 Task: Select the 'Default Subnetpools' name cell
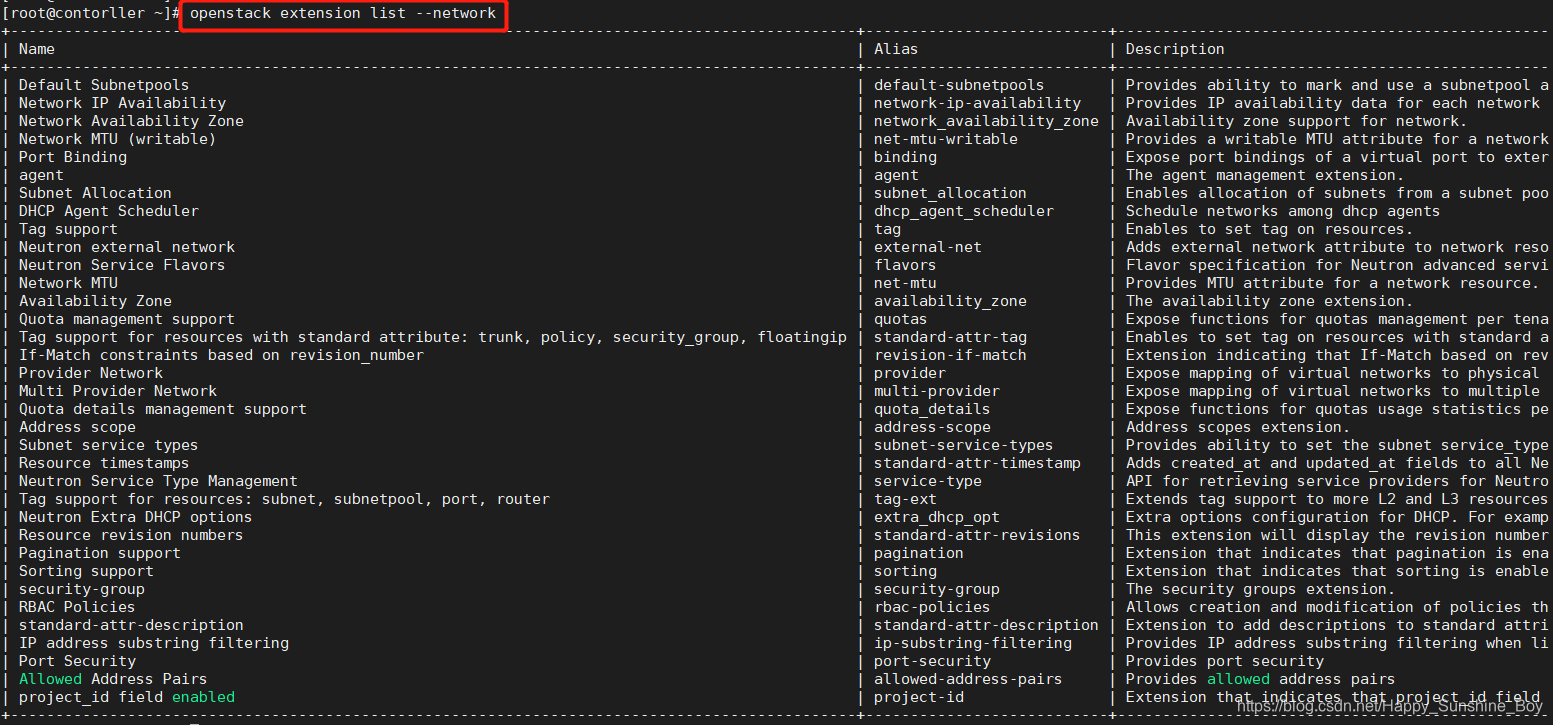pyautogui.click(x=104, y=85)
